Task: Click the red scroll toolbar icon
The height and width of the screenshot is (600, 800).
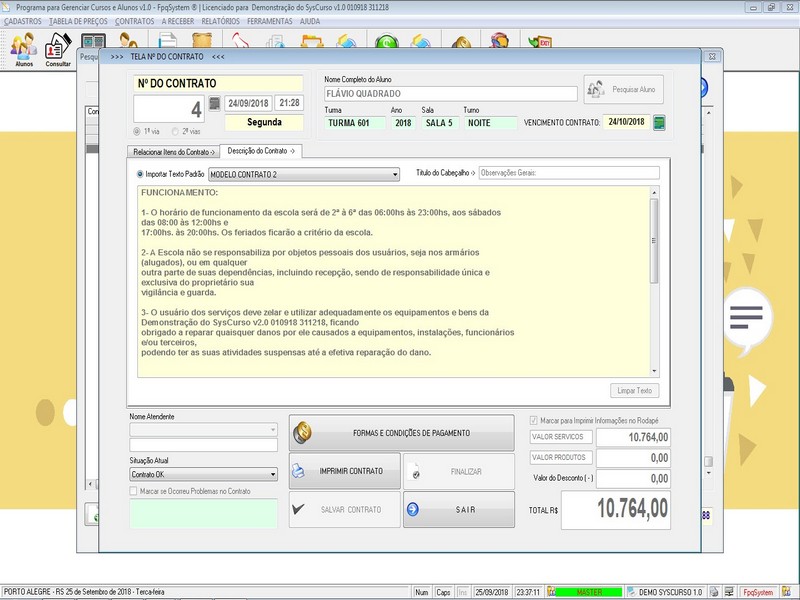Action: [240, 41]
